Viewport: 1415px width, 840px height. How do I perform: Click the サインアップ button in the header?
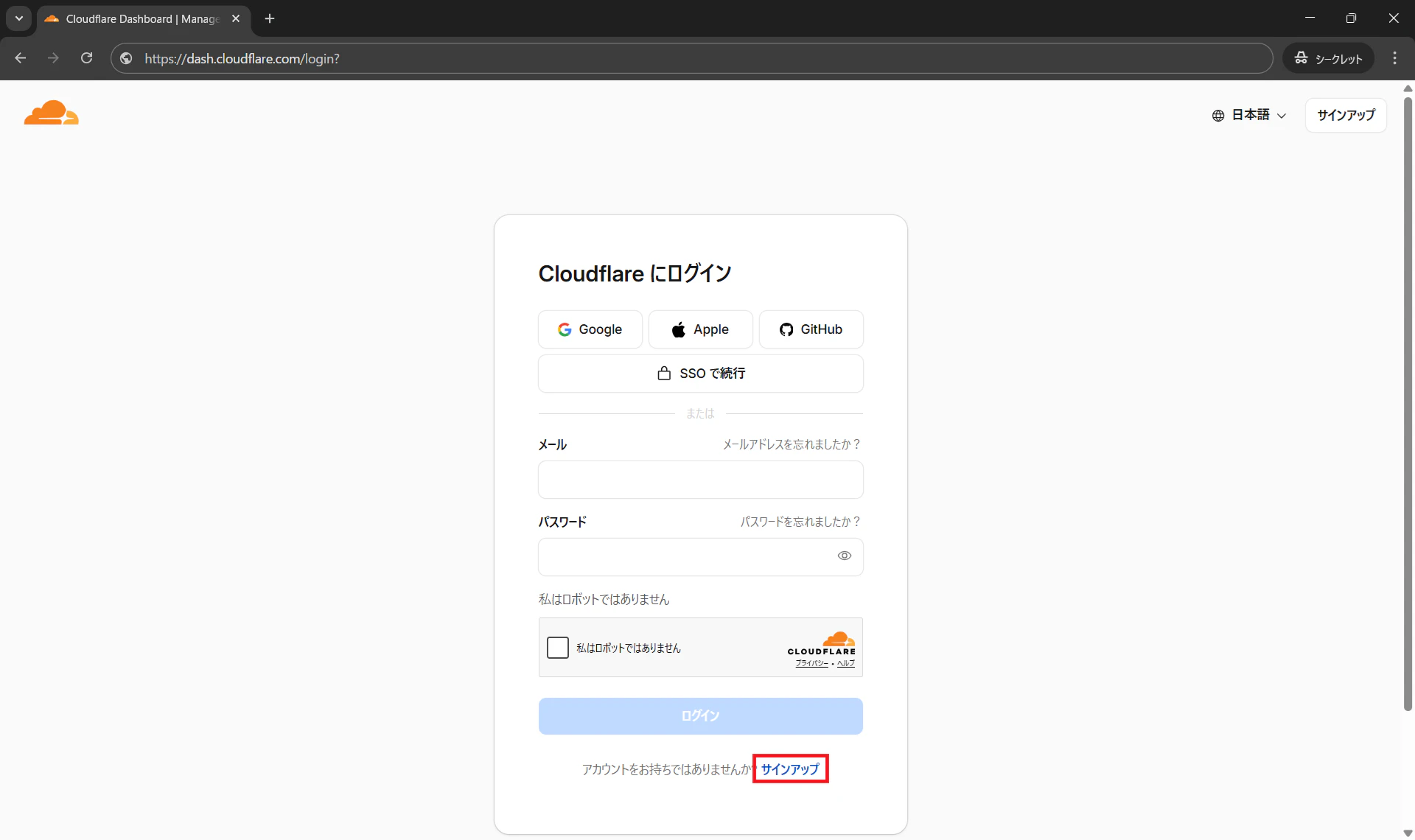[x=1346, y=115]
